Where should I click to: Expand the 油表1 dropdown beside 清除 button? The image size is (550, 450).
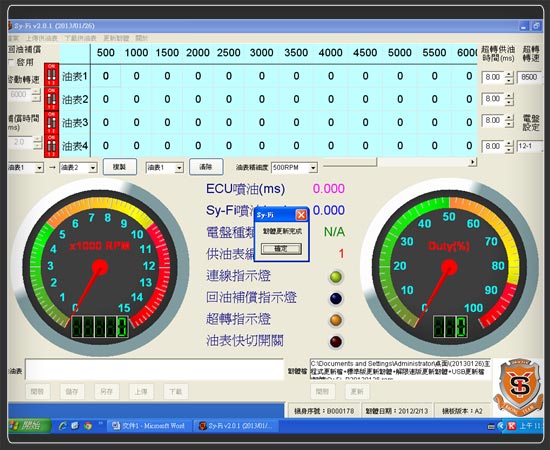(179, 168)
